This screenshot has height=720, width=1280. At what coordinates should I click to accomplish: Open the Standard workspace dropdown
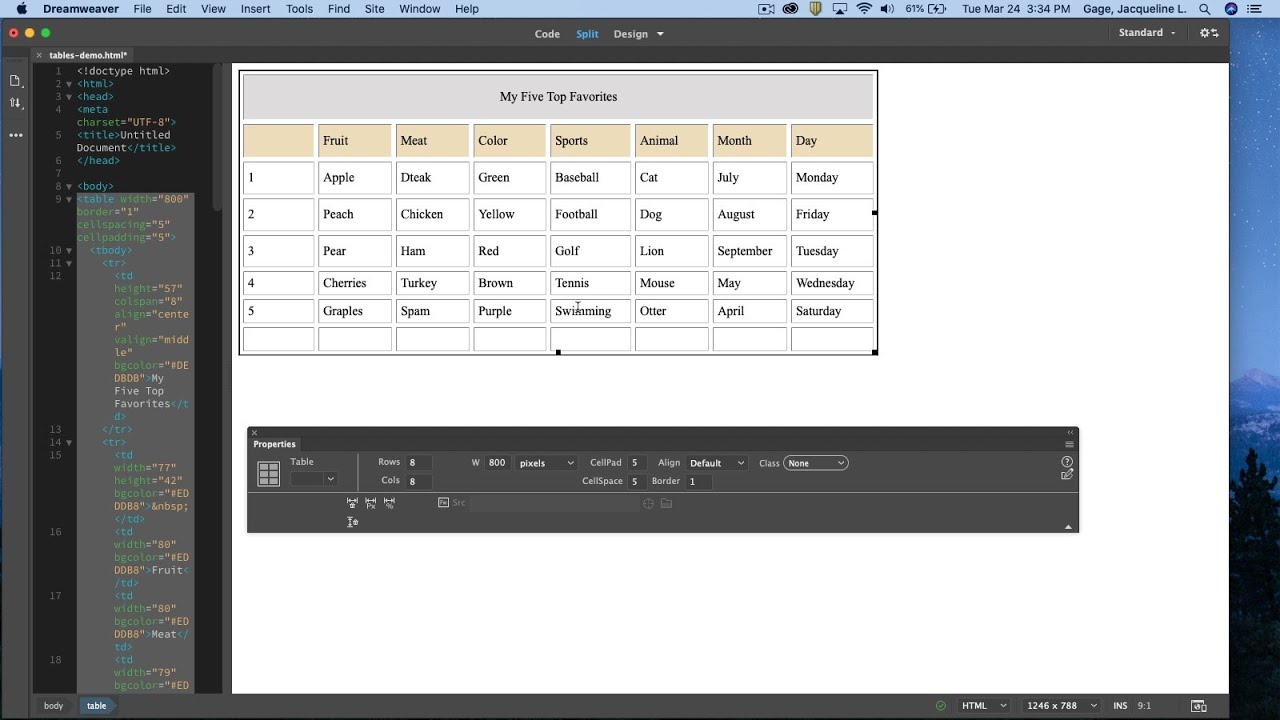point(1147,33)
